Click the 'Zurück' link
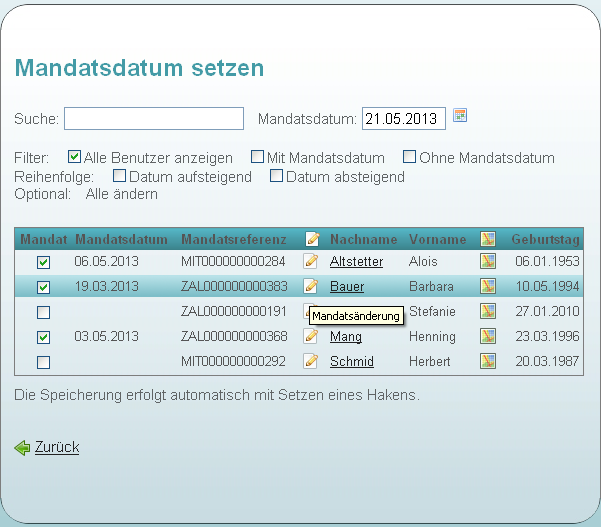 click(57, 447)
